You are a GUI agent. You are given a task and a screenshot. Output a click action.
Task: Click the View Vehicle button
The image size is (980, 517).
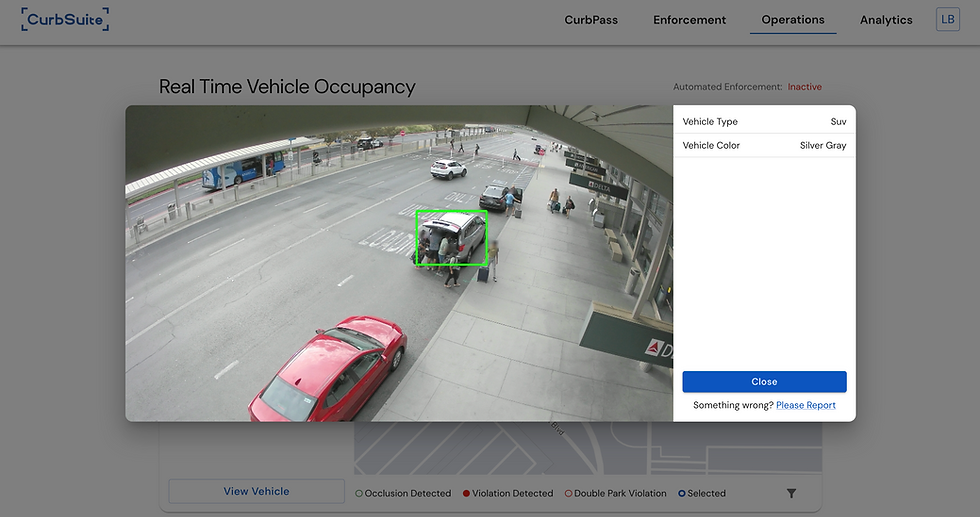click(x=256, y=491)
